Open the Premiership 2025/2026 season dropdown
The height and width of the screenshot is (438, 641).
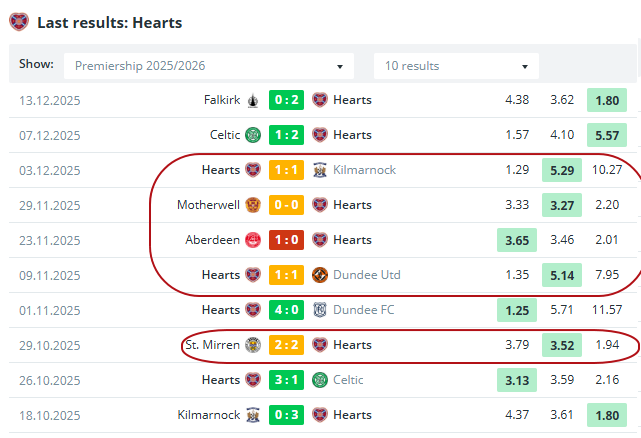(x=209, y=66)
